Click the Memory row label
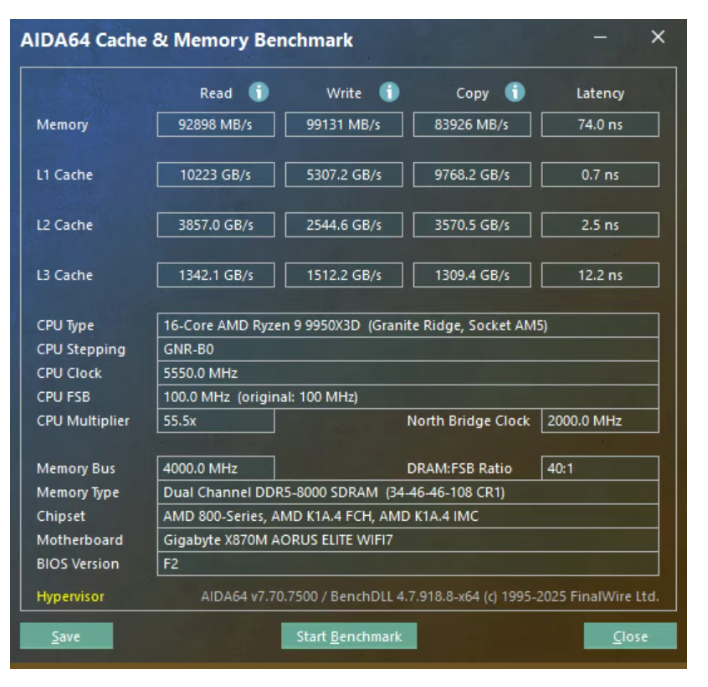Screen dimensions: 708x687 [x=62, y=125]
